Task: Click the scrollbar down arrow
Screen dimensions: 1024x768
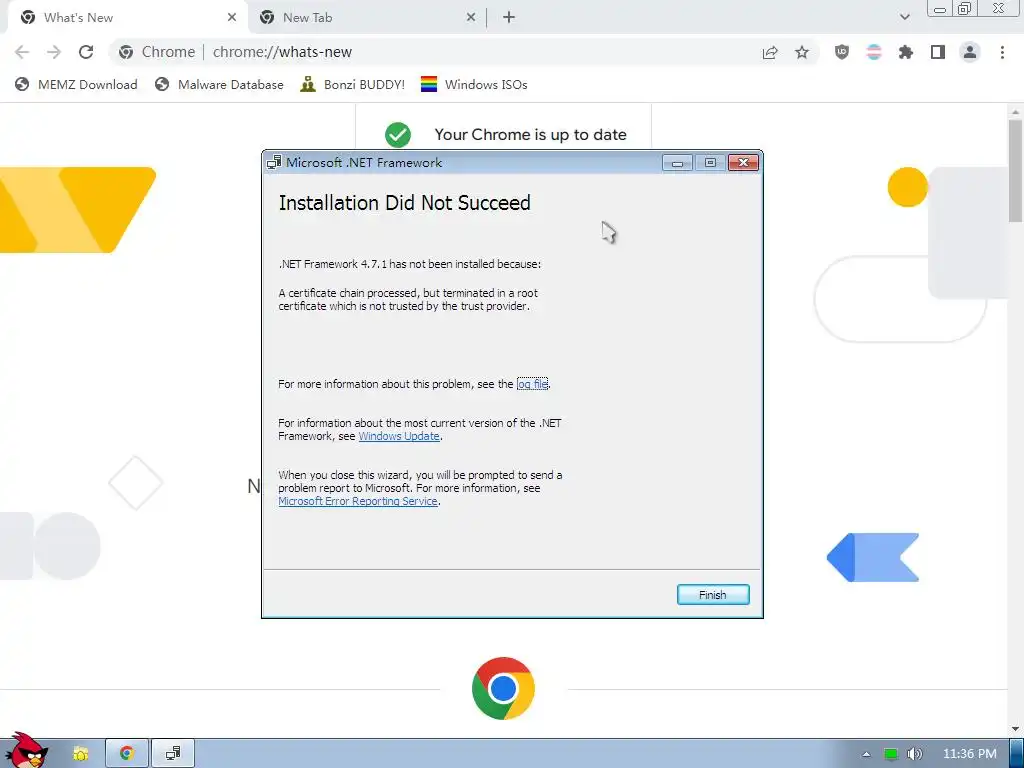Action: point(1016,729)
